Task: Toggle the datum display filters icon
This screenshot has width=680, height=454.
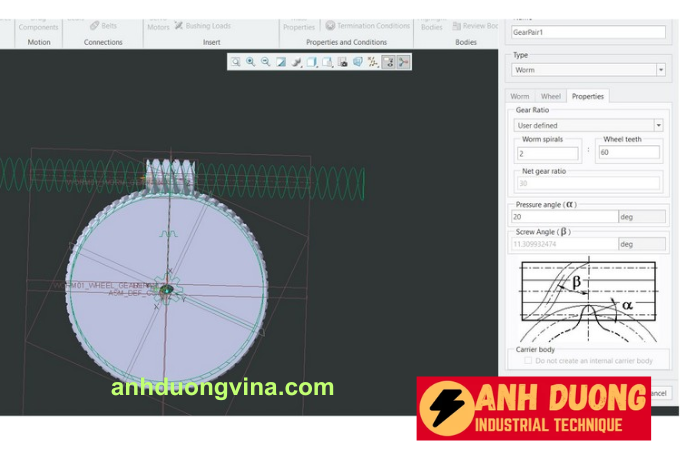Action: tap(373, 62)
